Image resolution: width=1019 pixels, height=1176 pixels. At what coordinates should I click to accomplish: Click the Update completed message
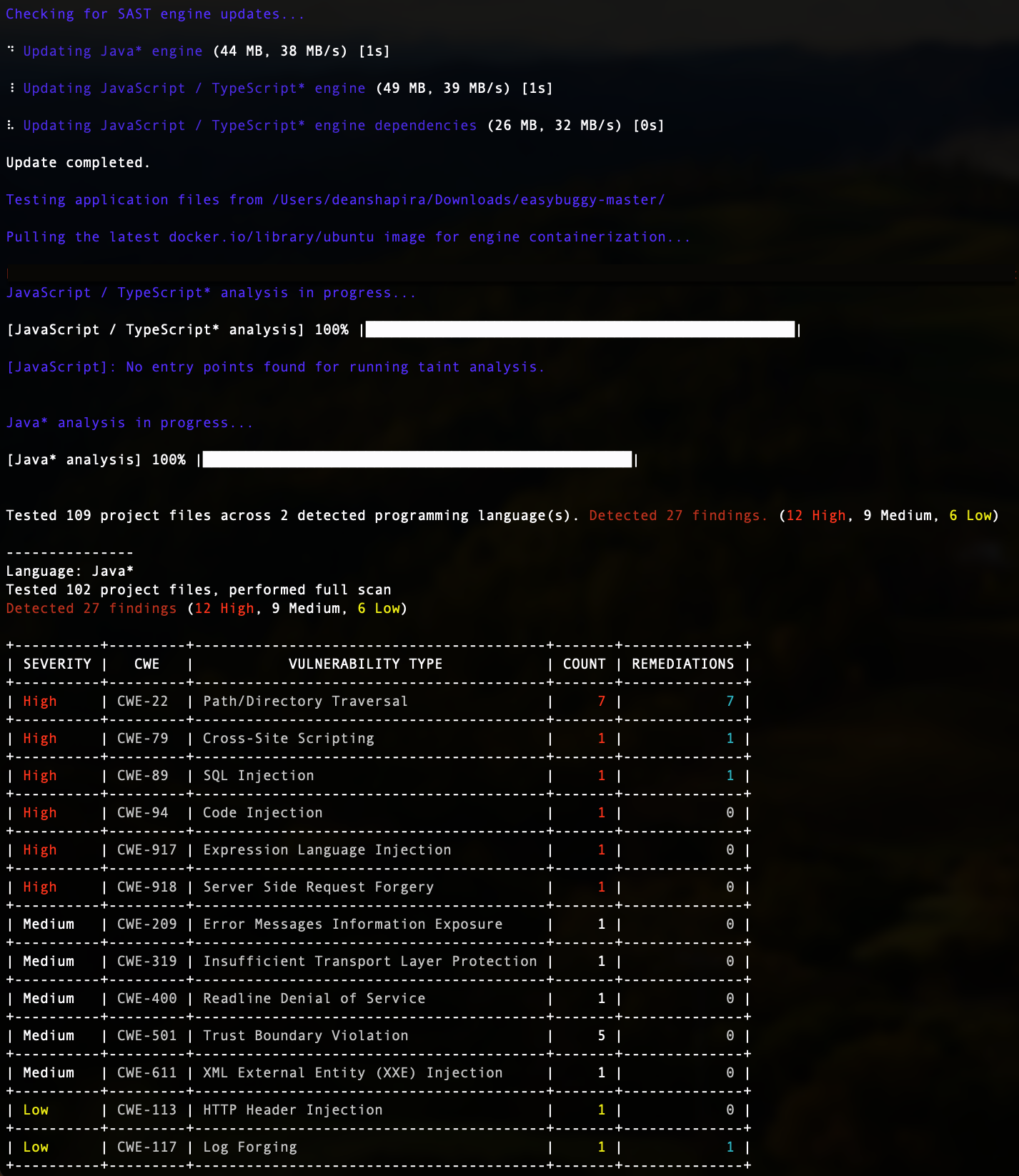click(x=78, y=163)
